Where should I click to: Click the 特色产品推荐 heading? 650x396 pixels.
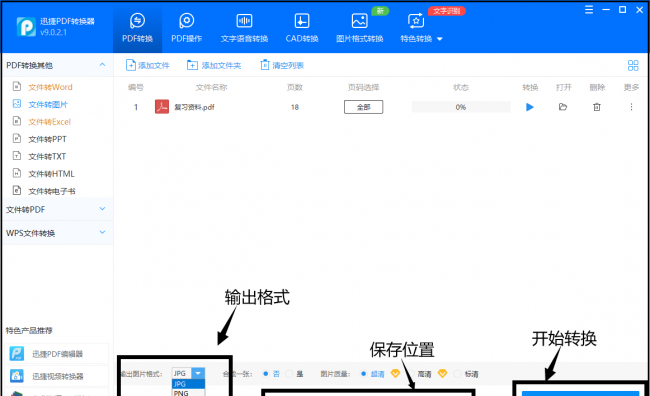[29, 330]
